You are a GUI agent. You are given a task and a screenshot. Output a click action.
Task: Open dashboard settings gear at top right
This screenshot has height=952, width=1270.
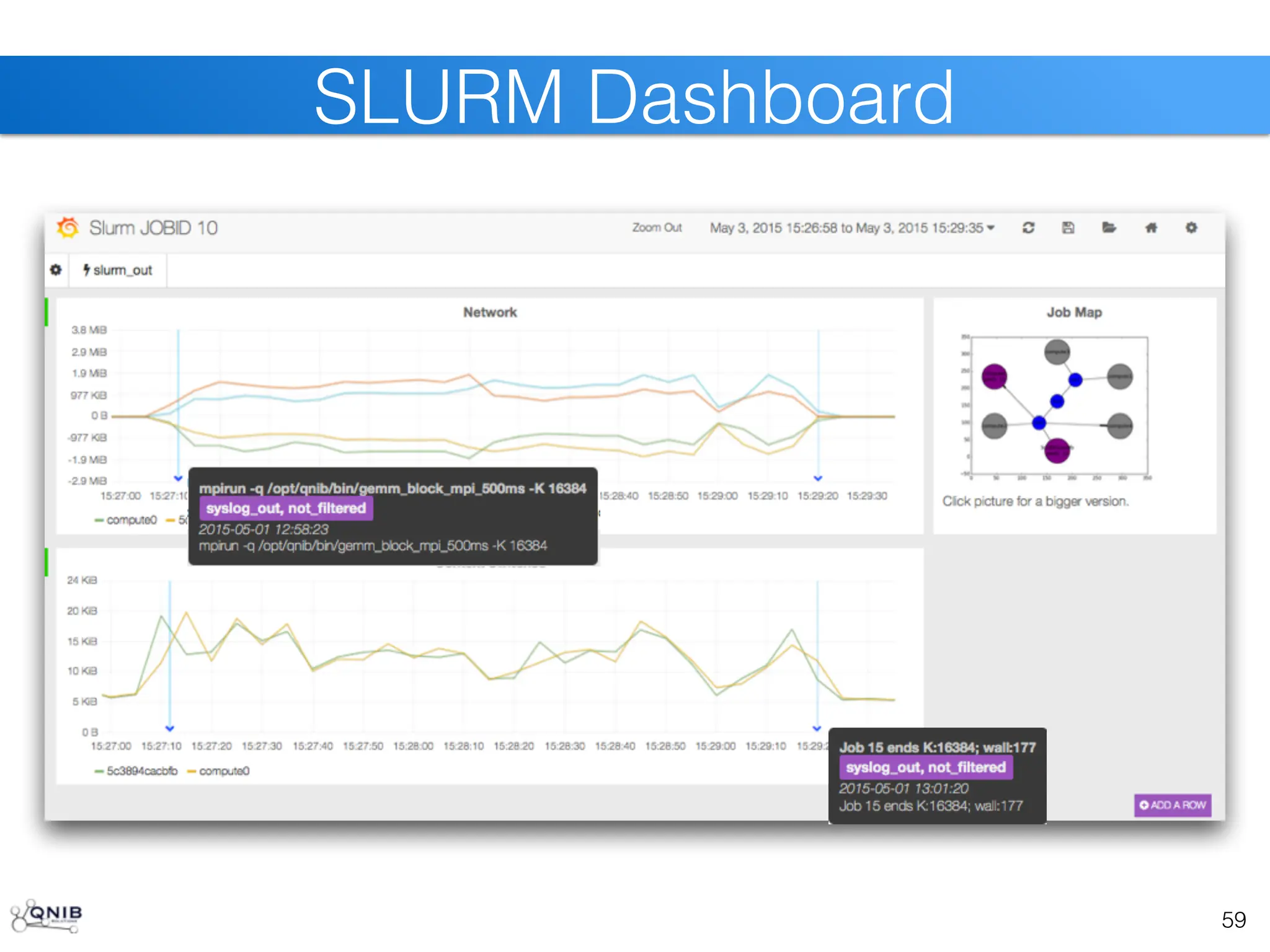click(1191, 227)
